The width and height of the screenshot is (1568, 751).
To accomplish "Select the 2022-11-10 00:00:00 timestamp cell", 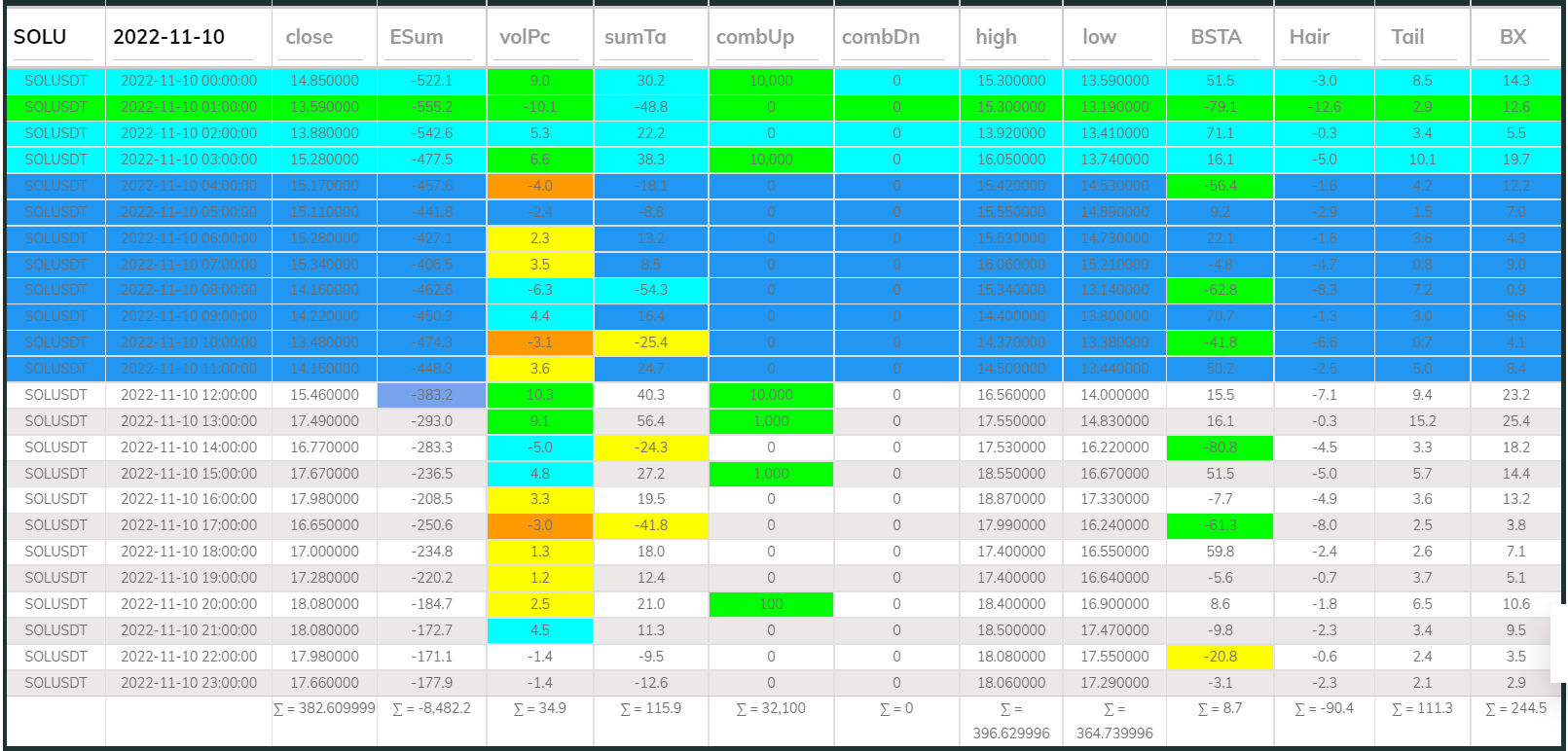I will click(x=189, y=81).
